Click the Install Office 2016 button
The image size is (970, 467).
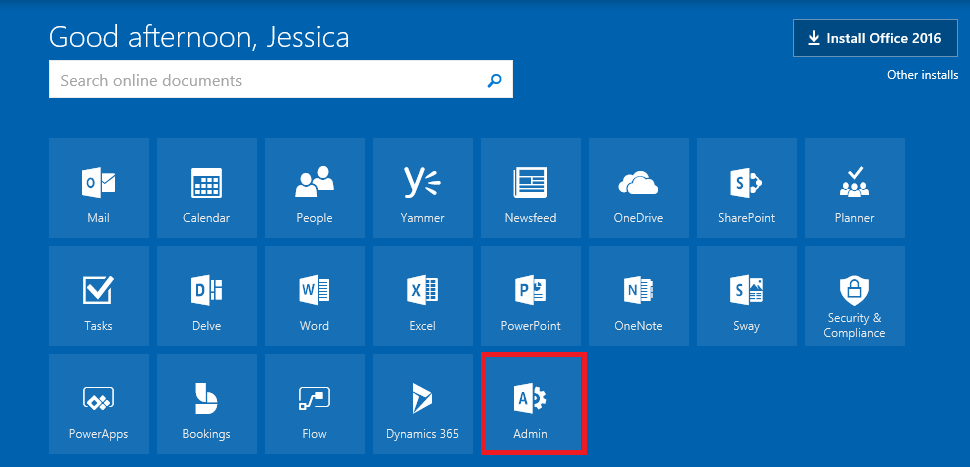[x=875, y=39]
